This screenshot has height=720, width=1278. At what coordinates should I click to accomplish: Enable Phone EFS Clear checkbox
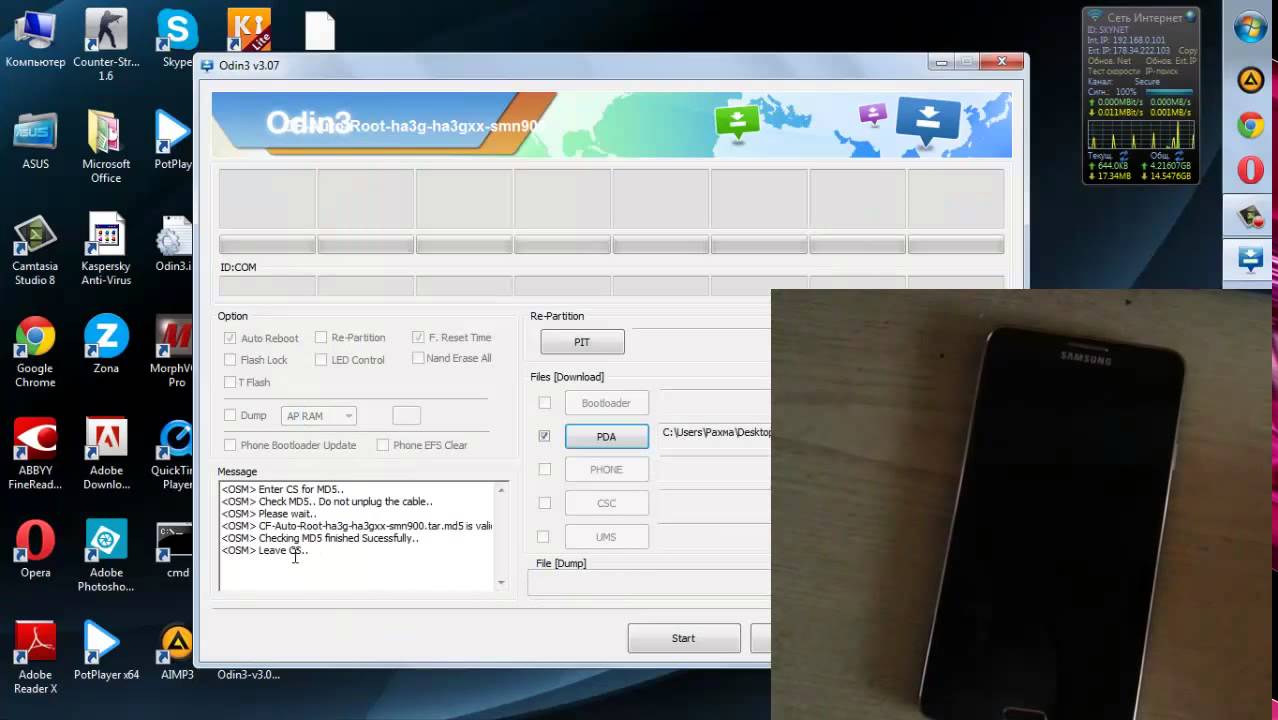click(x=382, y=445)
